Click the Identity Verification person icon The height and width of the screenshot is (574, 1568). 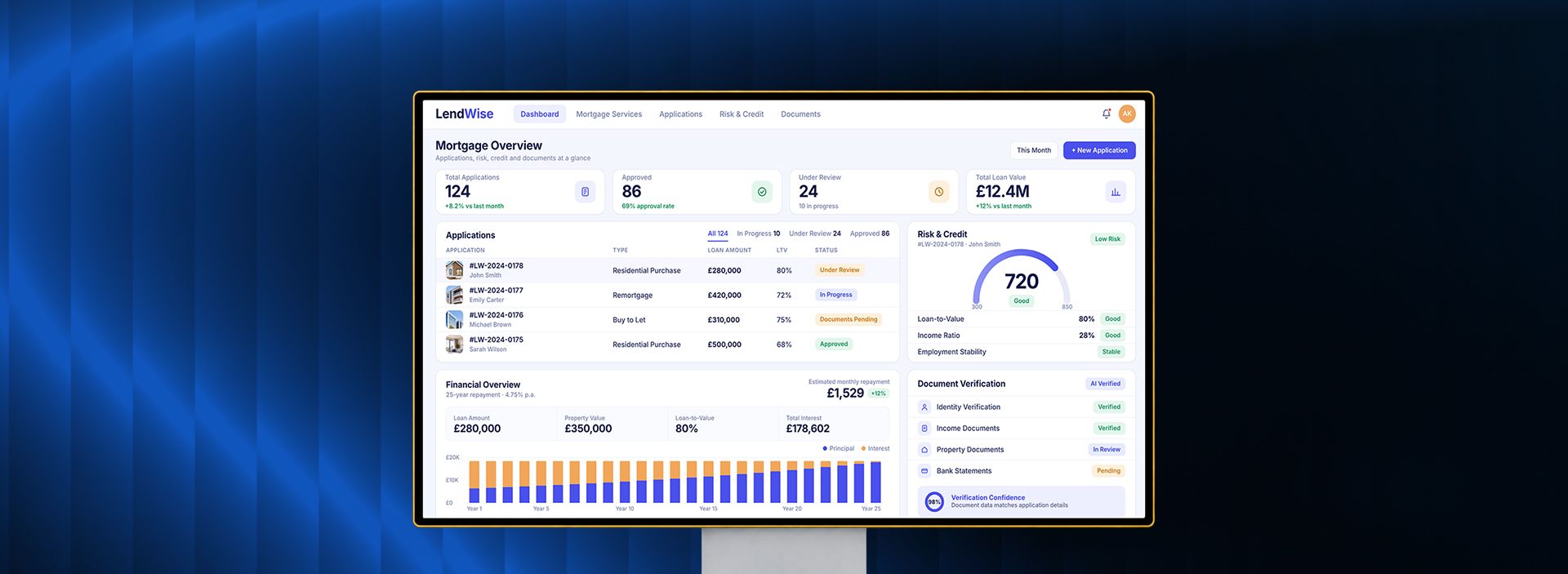[924, 407]
